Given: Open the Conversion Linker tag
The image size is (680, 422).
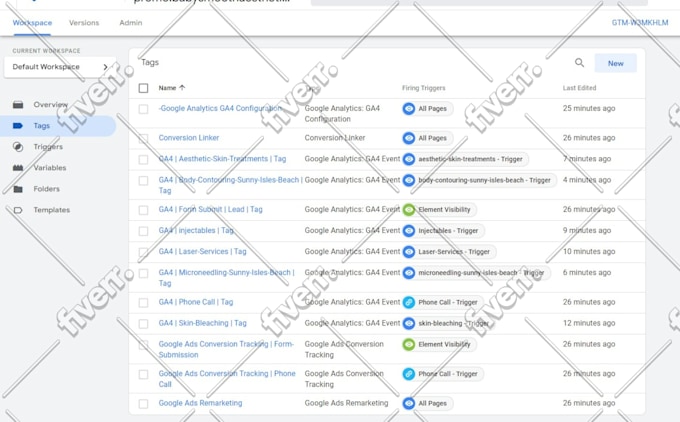Looking at the screenshot, I should tap(189, 137).
